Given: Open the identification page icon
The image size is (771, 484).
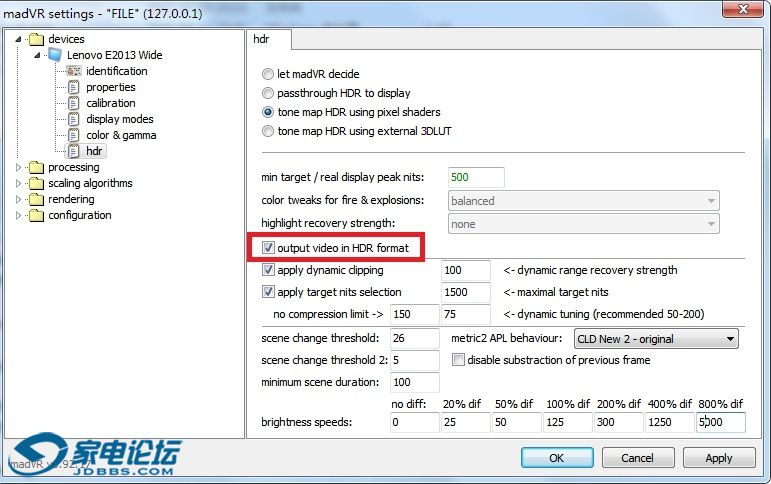Looking at the screenshot, I should (x=73, y=71).
